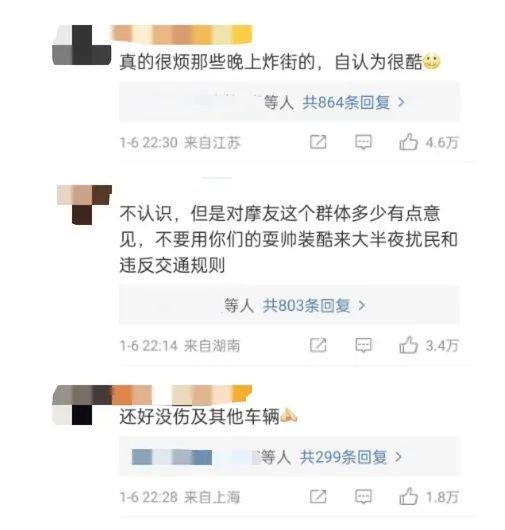Screen dimensions: 505x530
Task: Share the comment from 江苏
Action: (318, 142)
